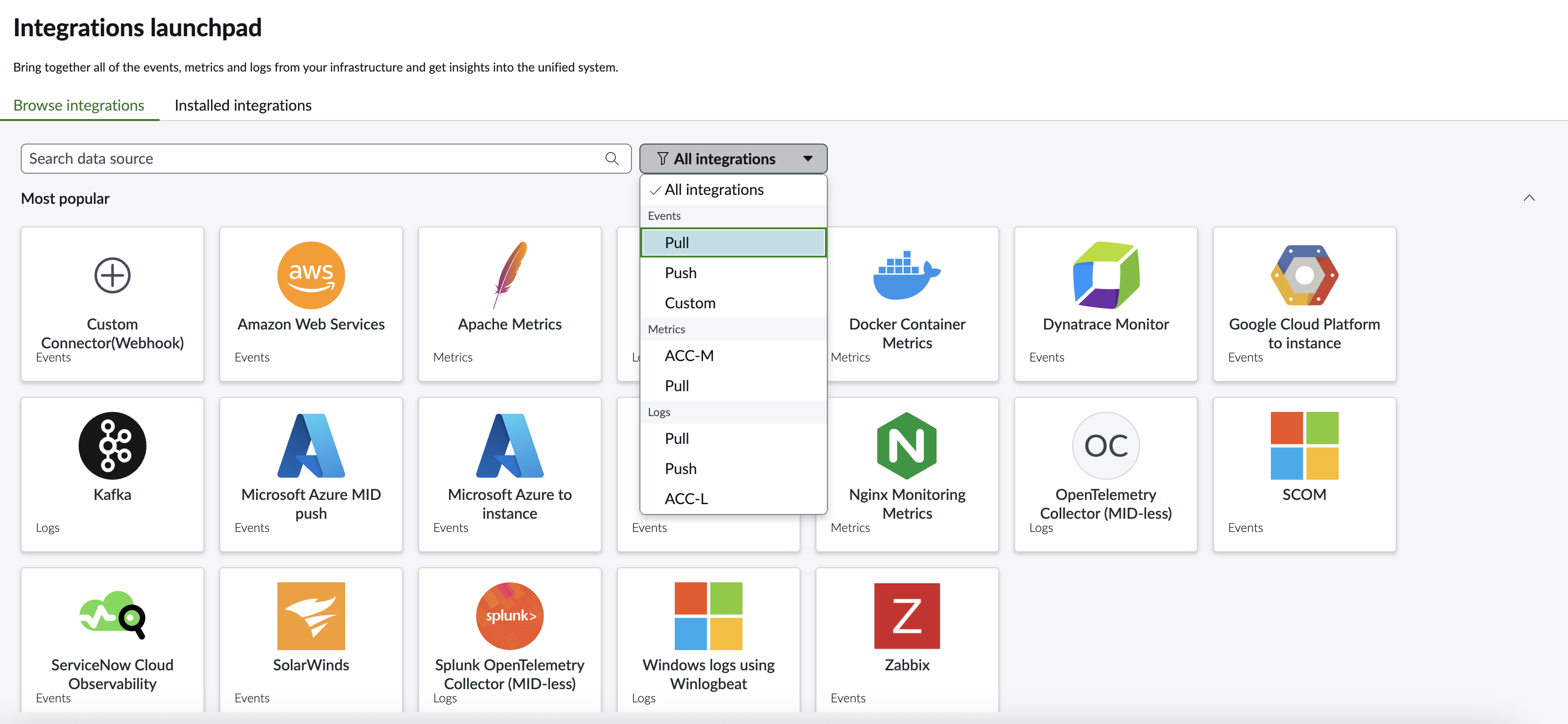Click the Dynatrace Monitor logo
The image size is (1568, 724).
coord(1106,275)
